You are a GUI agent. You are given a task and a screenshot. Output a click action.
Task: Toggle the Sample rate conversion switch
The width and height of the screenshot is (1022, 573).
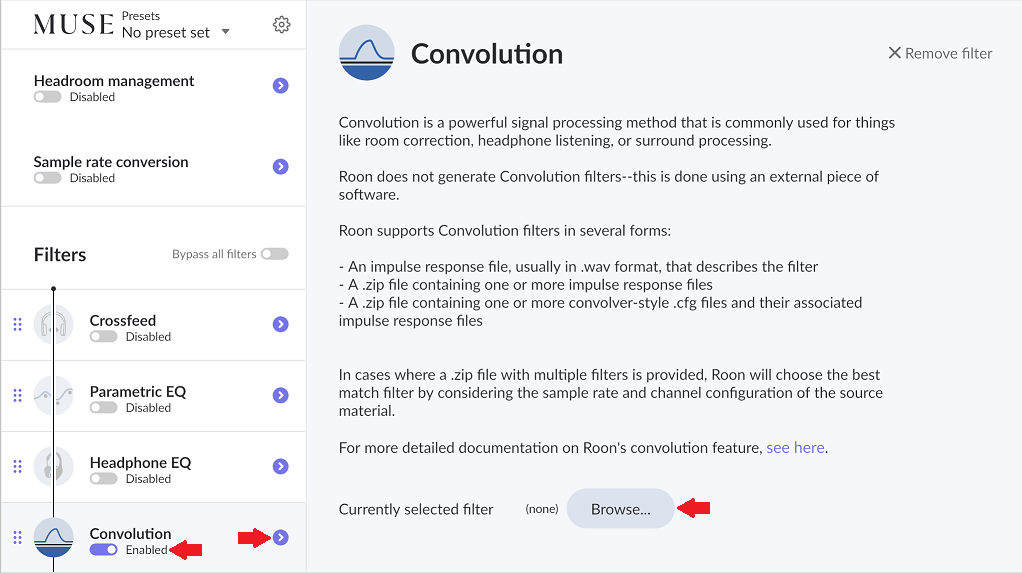click(47, 178)
